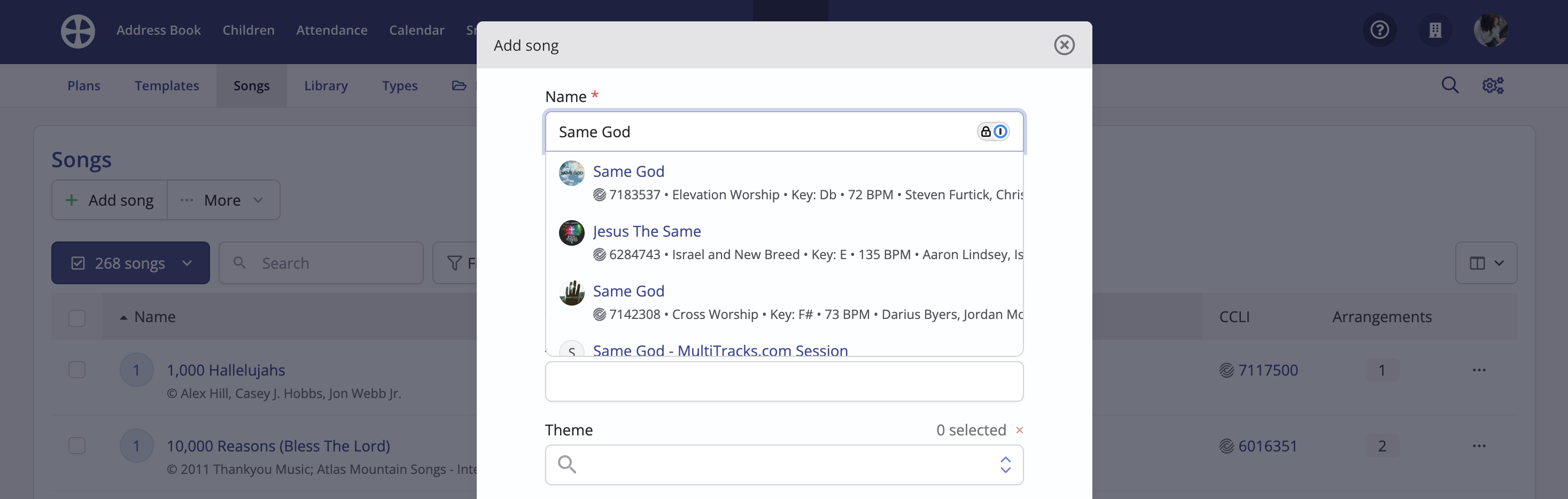Click the empty field below suggestions
Screen dimensions: 1568x499
click(x=784, y=381)
